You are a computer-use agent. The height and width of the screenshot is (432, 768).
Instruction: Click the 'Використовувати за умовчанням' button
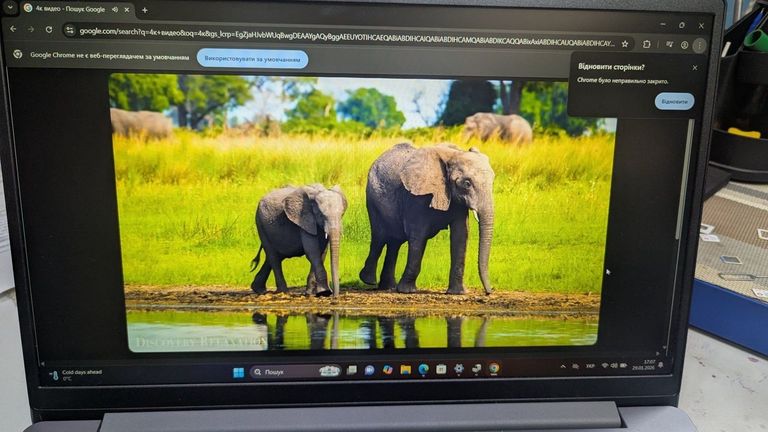pyautogui.click(x=252, y=59)
